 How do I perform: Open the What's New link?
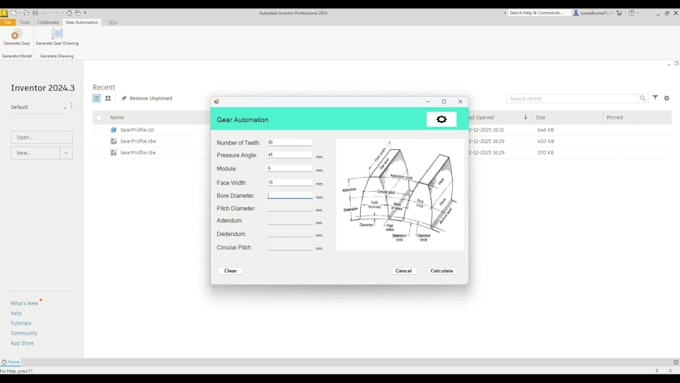24,303
